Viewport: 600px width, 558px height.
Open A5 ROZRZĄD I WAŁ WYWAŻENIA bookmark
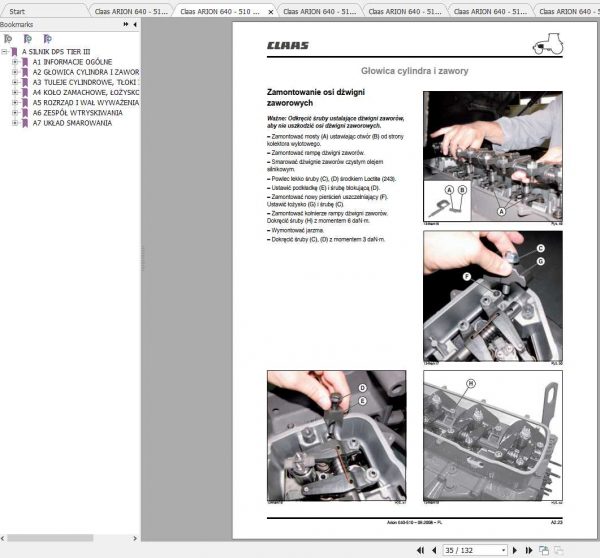[x=86, y=103]
